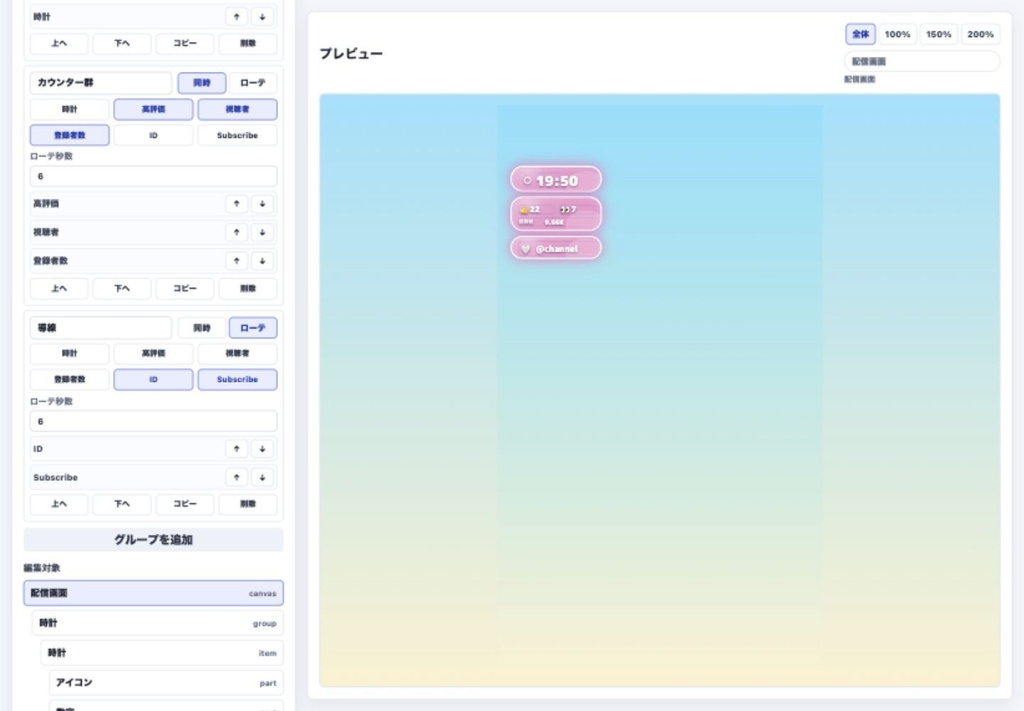
Task: Click 削除 in the カウンター群 group
Action: coord(248,289)
